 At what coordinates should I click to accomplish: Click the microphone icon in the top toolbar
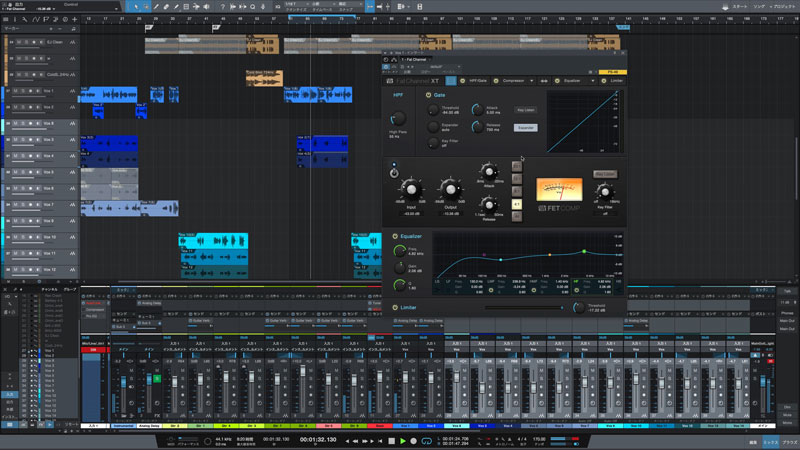click(263, 7)
